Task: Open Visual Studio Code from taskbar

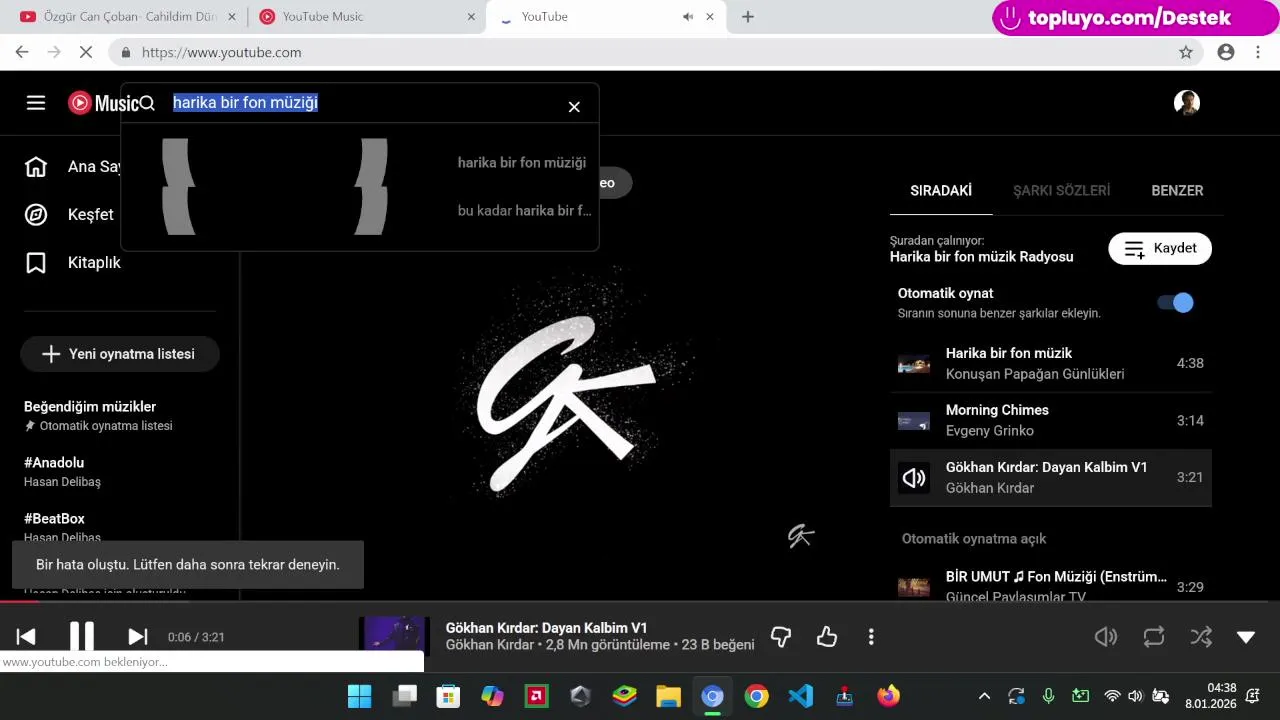Action: [x=800, y=696]
